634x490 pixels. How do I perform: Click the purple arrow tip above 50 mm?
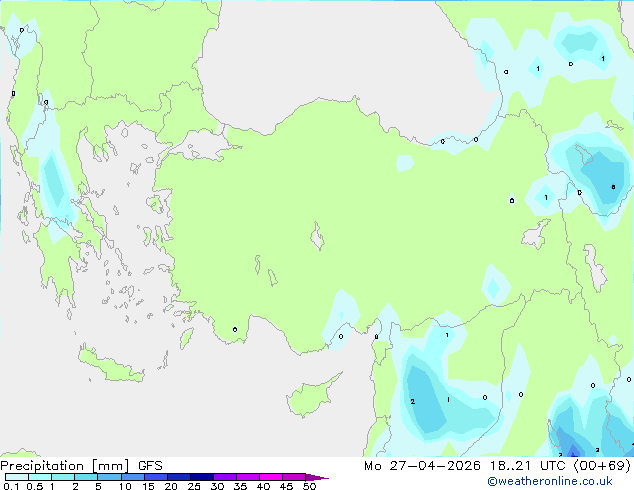317,477
